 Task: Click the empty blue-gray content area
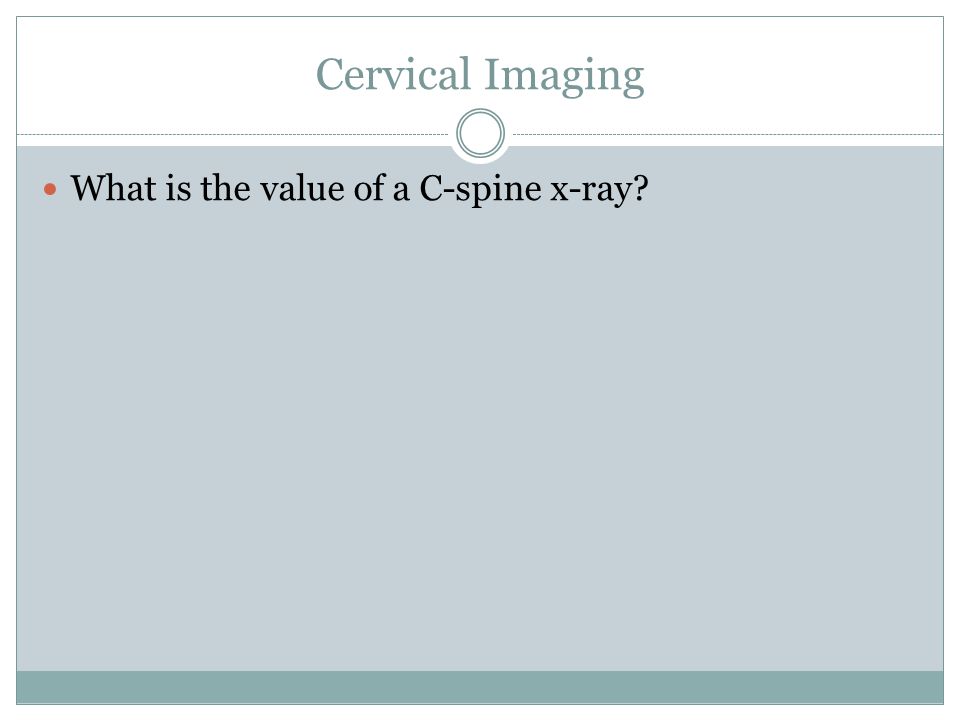[480, 429]
